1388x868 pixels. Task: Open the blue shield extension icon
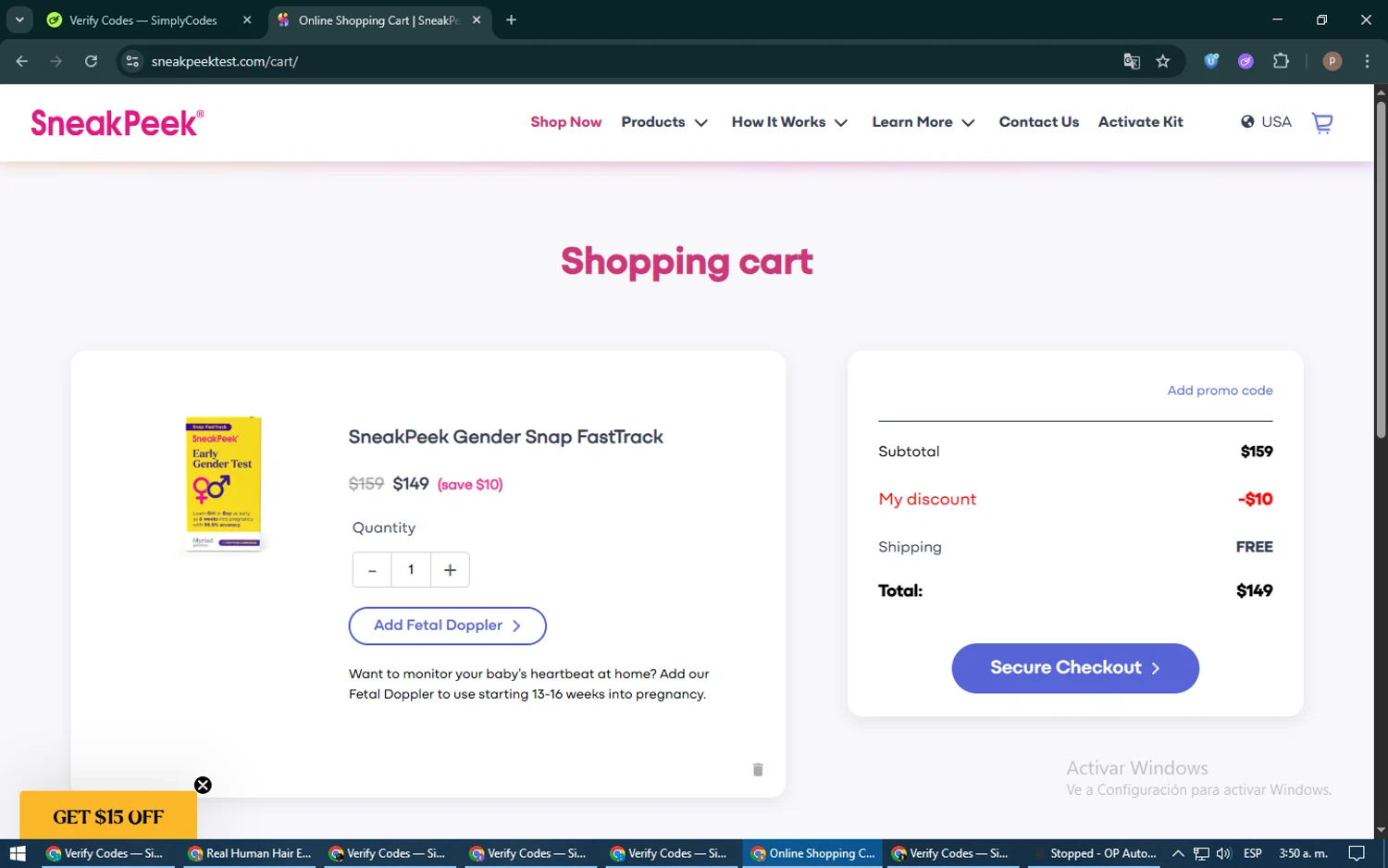coord(1211,61)
